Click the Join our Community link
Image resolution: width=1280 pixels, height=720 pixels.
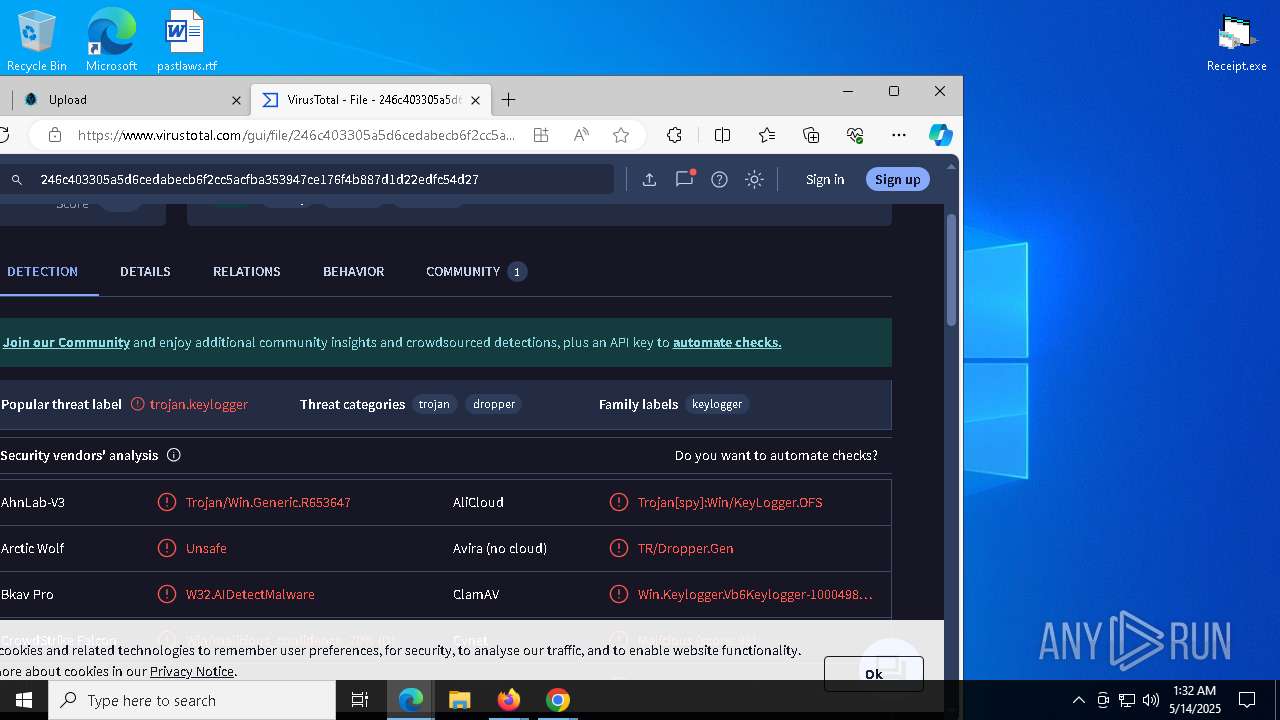(66, 342)
